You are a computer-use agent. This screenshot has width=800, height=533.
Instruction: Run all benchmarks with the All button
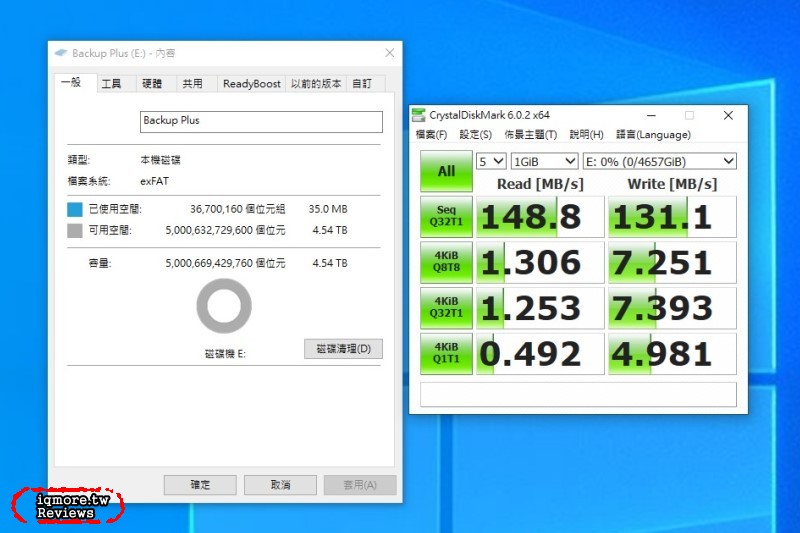(446, 171)
